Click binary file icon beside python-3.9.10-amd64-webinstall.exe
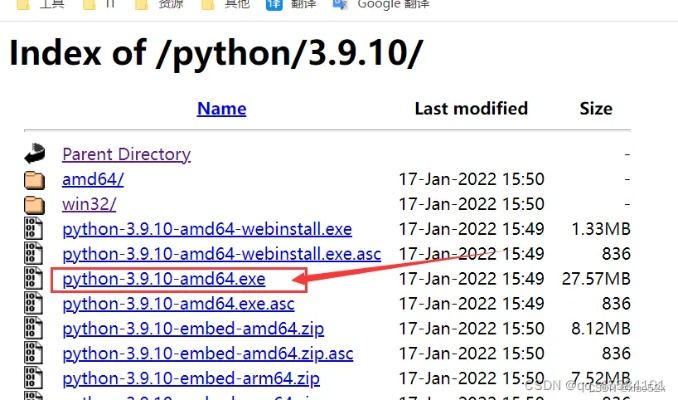The image size is (678, 400). [x=35, y=229]
